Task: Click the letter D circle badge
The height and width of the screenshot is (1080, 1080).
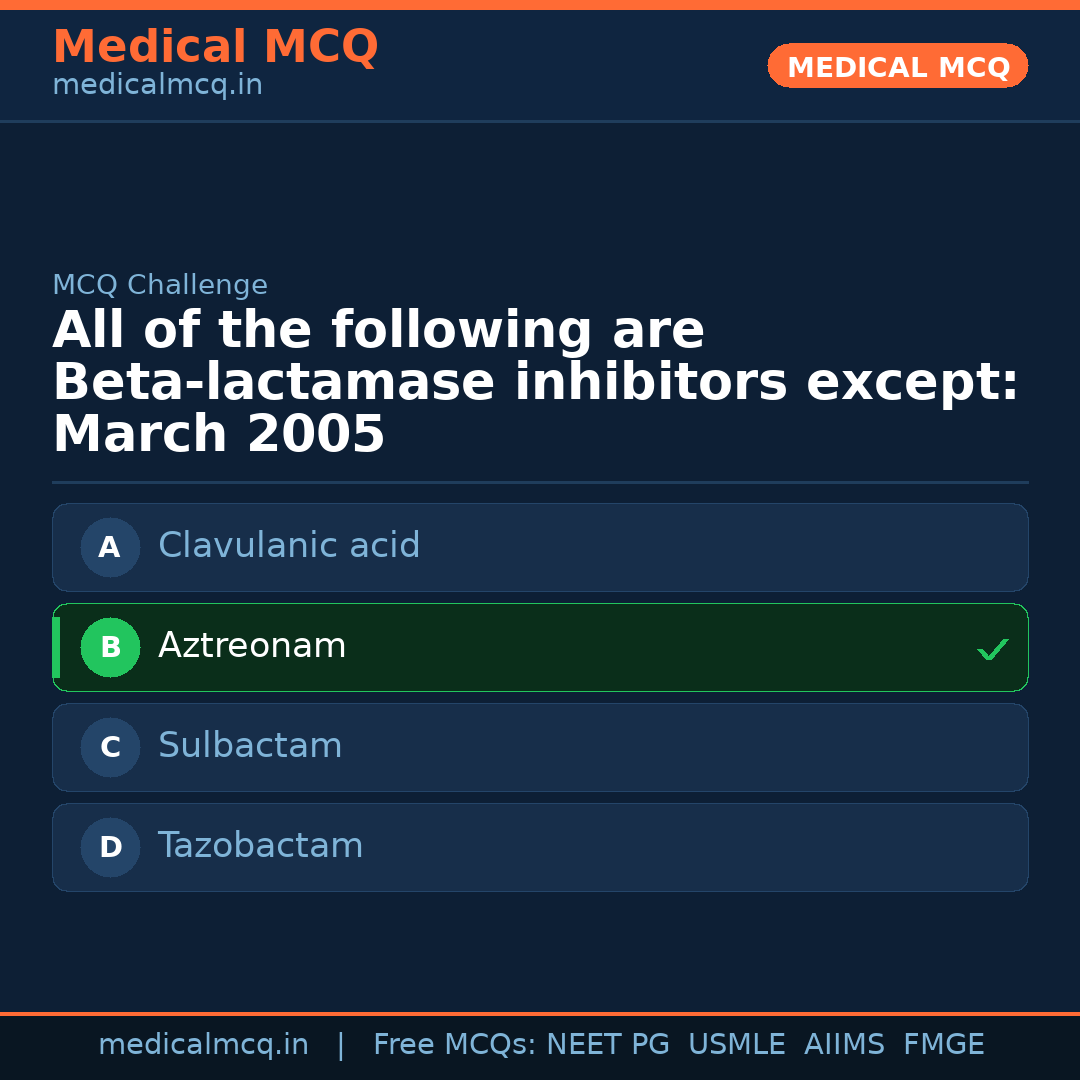Action: tap(110, 847)
